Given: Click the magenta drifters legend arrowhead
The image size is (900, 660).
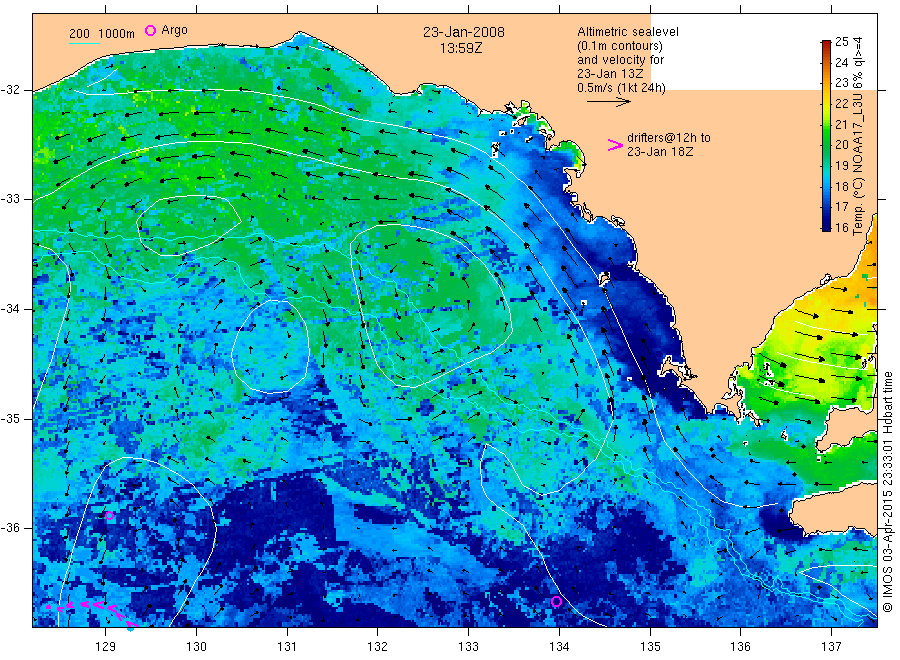Looking at the screenshot, I should (615, 145).
